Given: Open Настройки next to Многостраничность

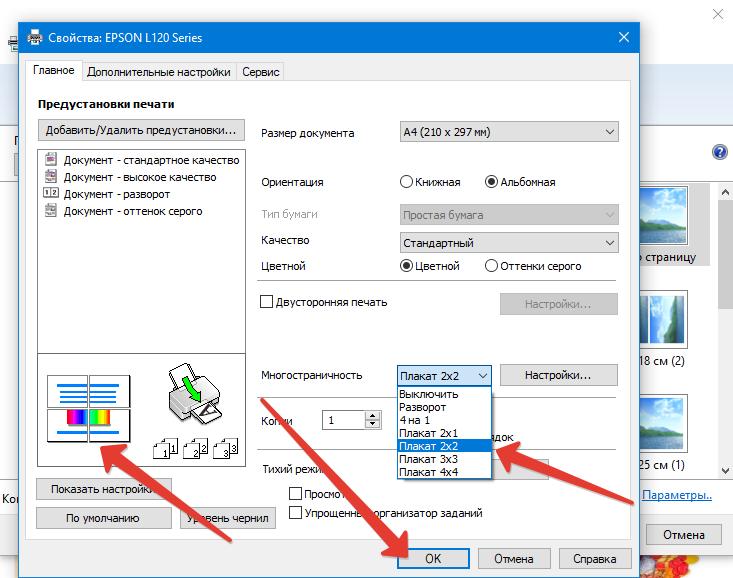Looking at the screenshot, I should pyautogui.click(x=559, y=375).
